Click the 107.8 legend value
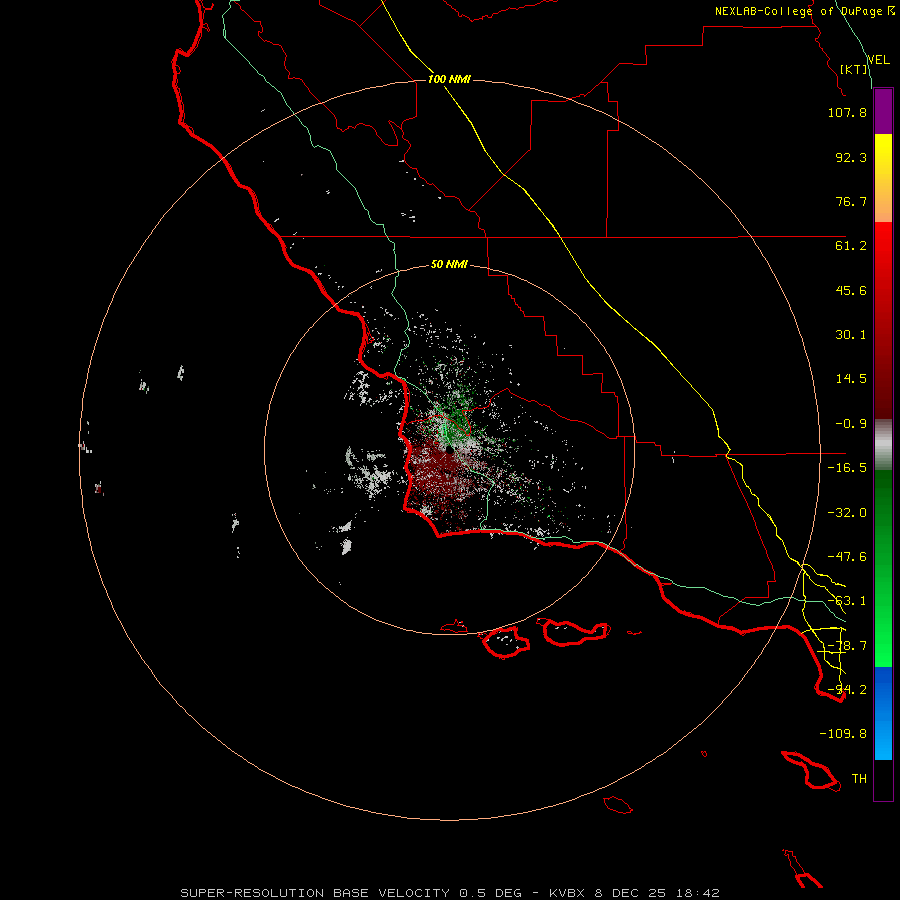The height and width of the screenshot is (900, 900). point(847,112)
